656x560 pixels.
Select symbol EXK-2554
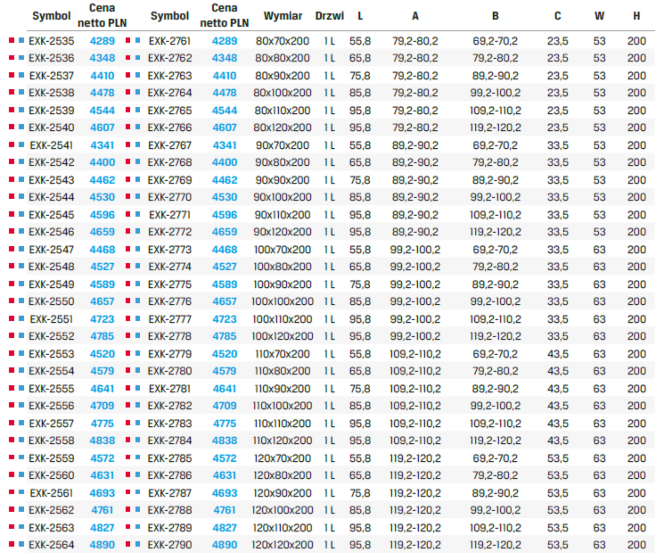pos(51,371)
